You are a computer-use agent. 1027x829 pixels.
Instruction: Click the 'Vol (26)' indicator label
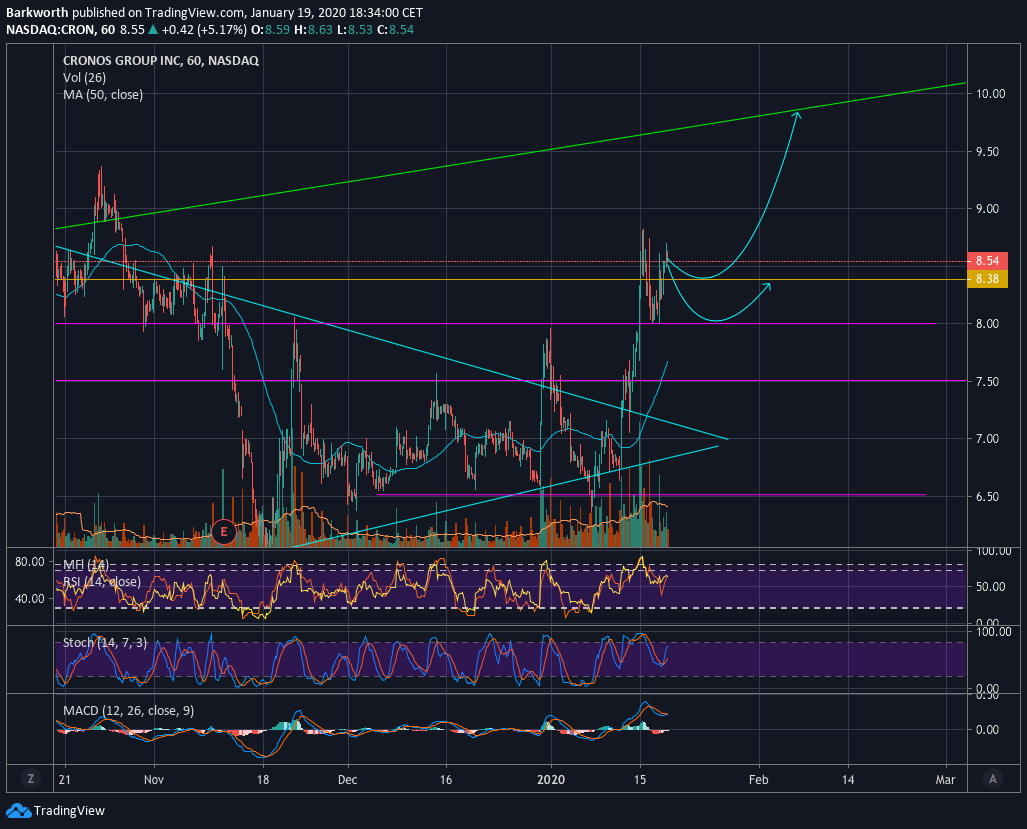84,77
